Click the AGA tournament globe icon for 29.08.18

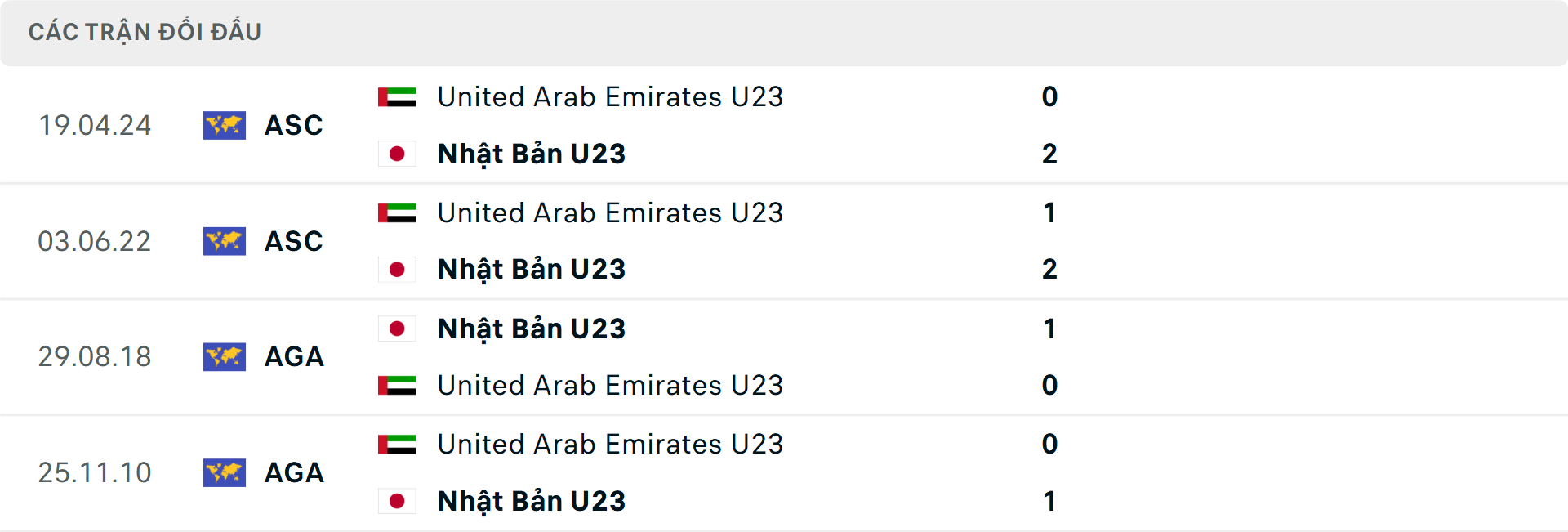click(225, 357)
